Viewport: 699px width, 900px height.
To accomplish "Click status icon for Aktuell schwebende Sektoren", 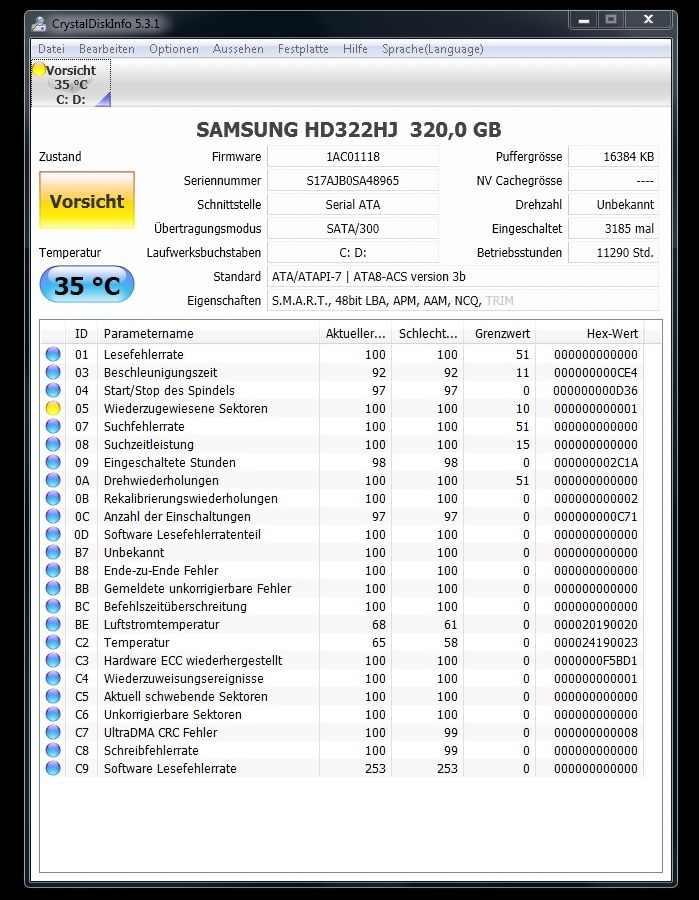I will click(x=53, y=696).
